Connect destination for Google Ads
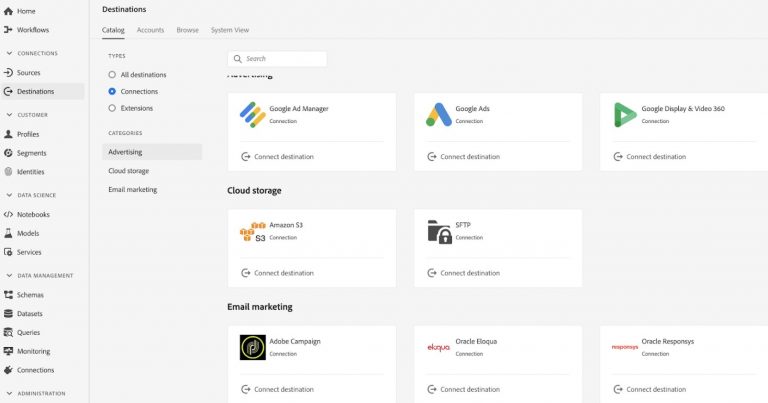 [x=463, y=157]
